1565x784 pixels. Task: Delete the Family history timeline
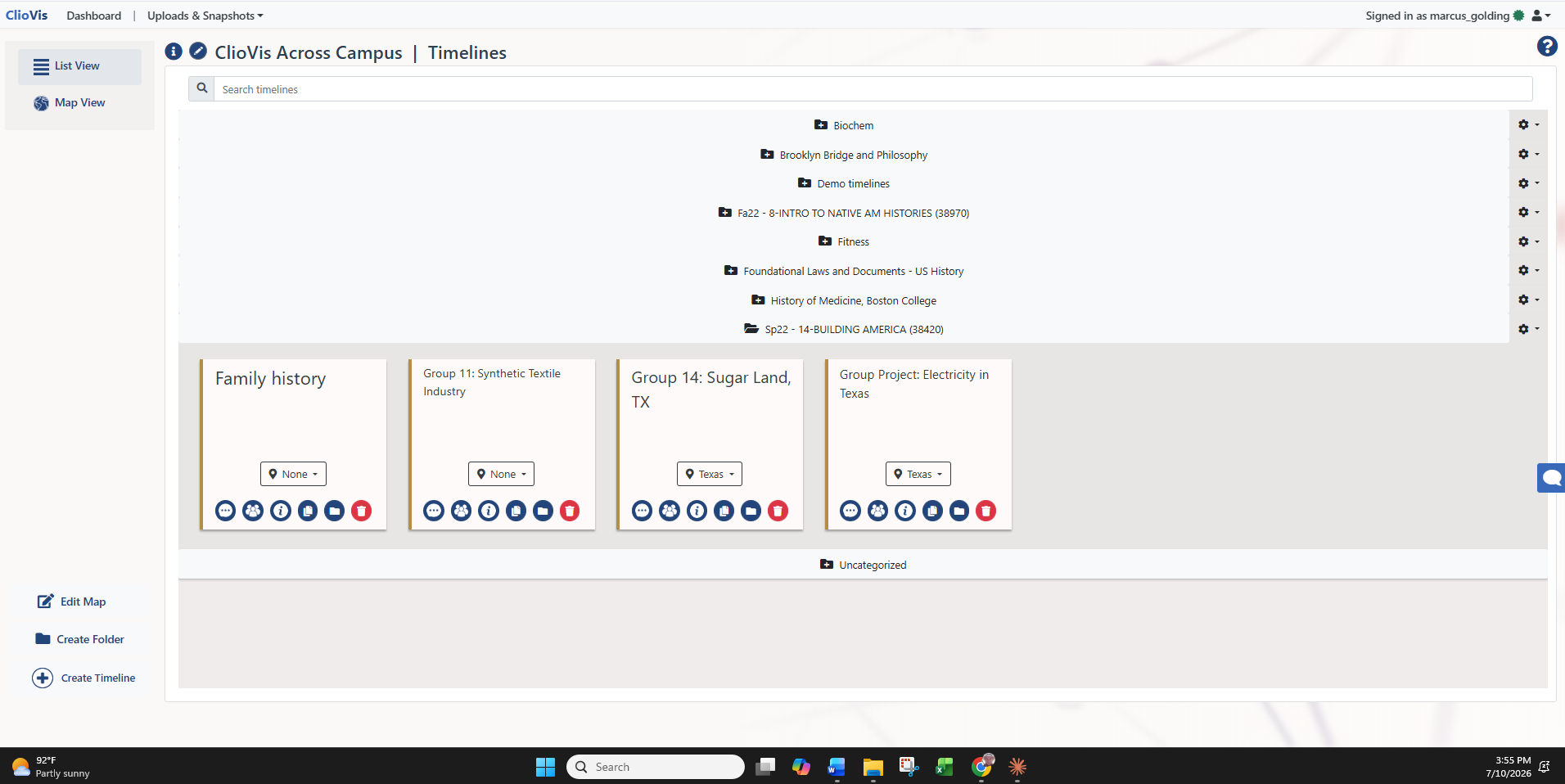coord(361,511)
